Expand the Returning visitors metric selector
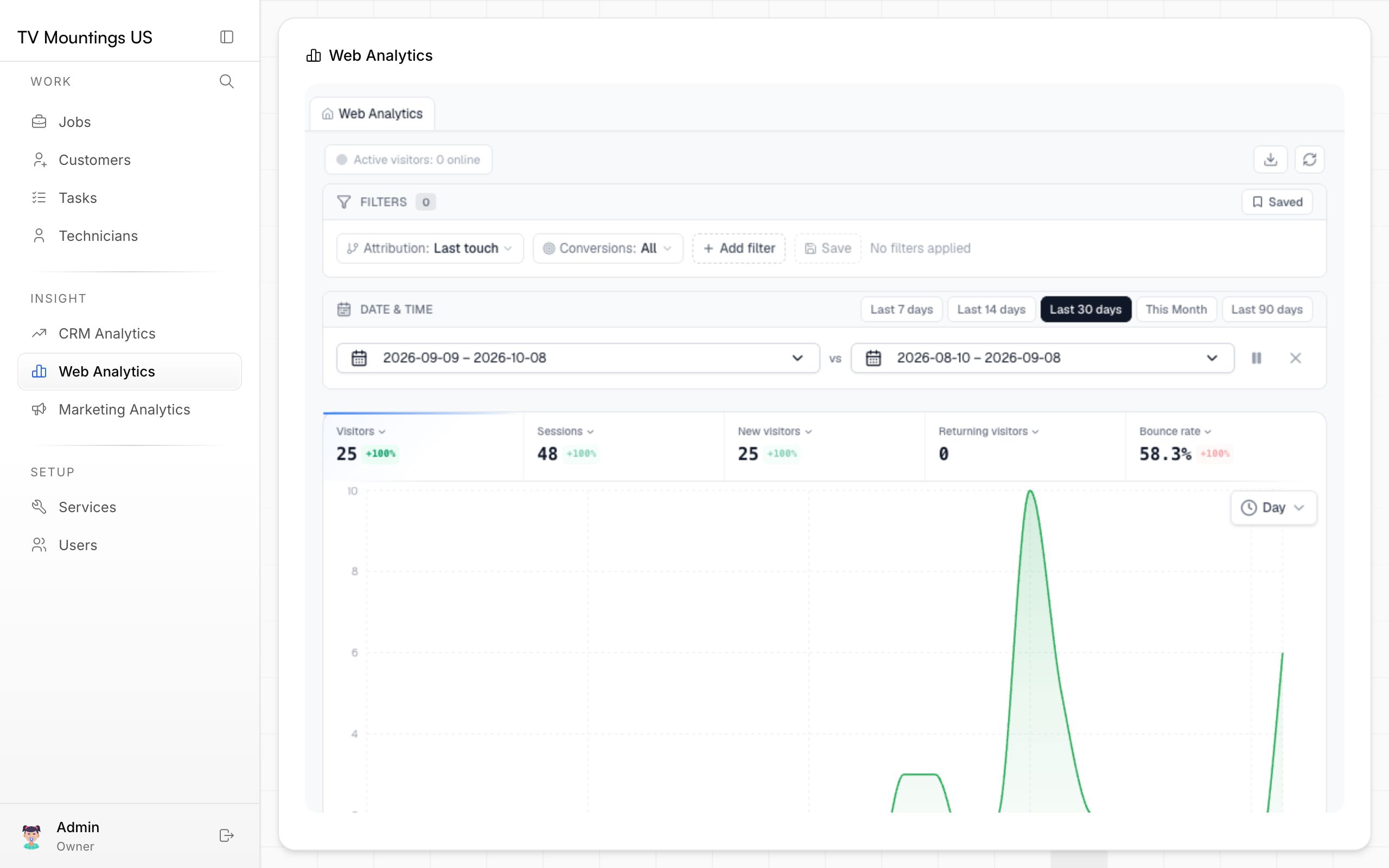This screenshot has width=1389, height=868. [988, 432]
